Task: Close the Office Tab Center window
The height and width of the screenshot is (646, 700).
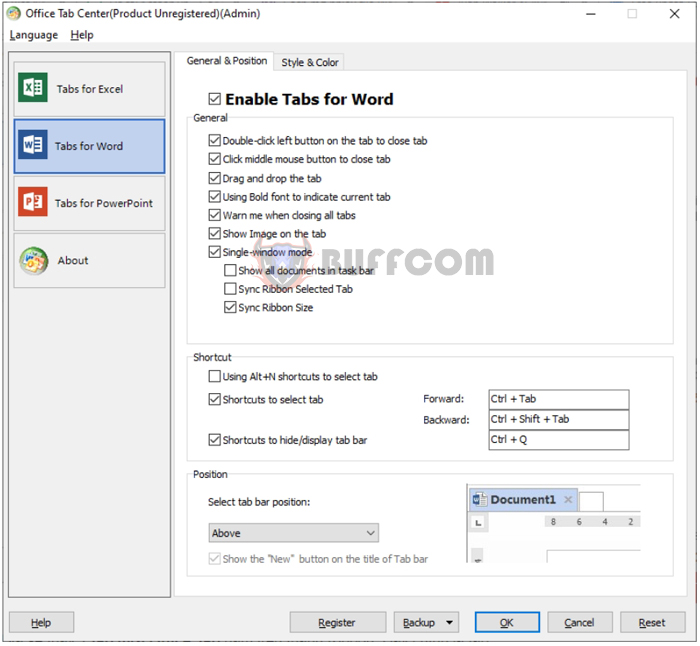Action: [x=674, y=14]
